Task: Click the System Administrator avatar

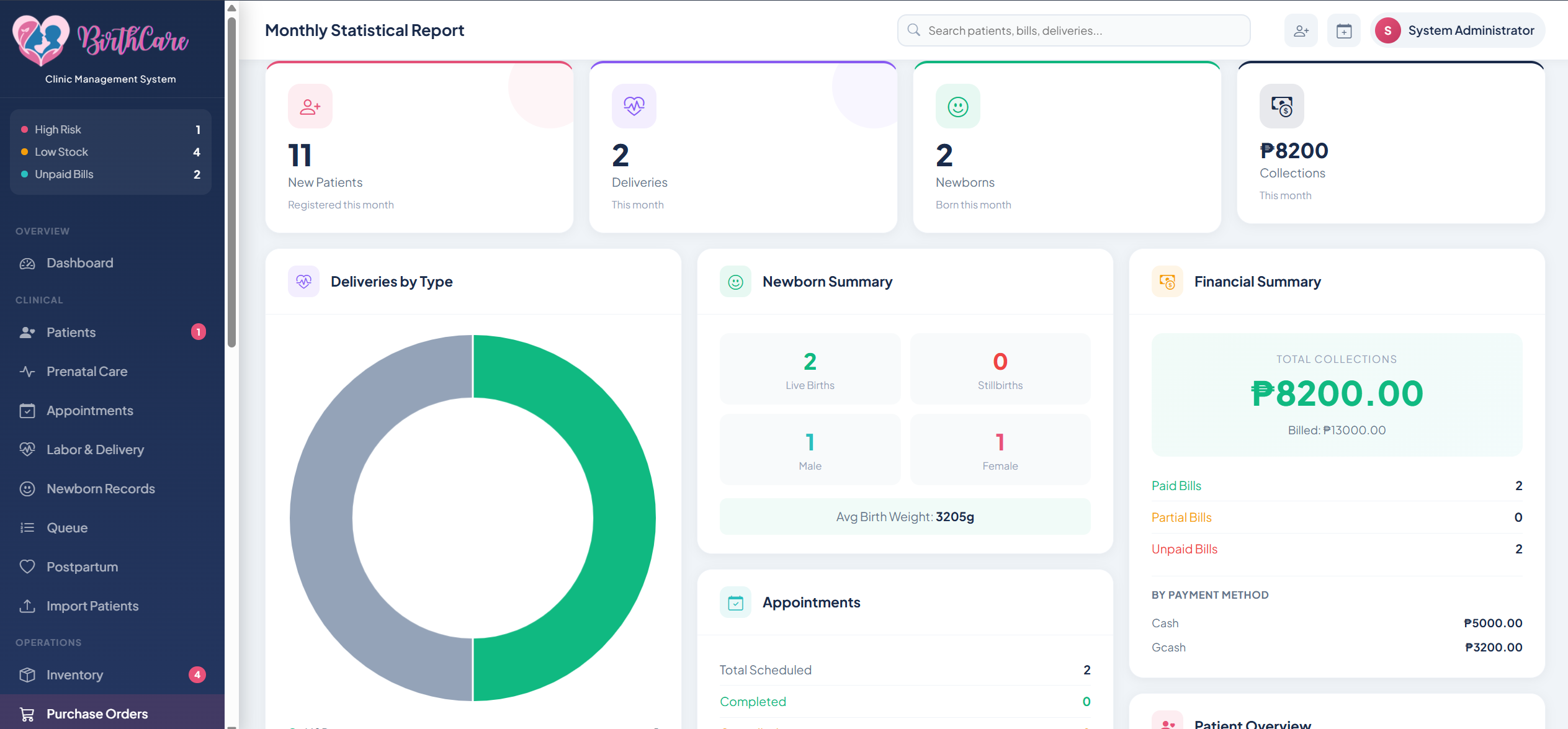Action: 1388,30
